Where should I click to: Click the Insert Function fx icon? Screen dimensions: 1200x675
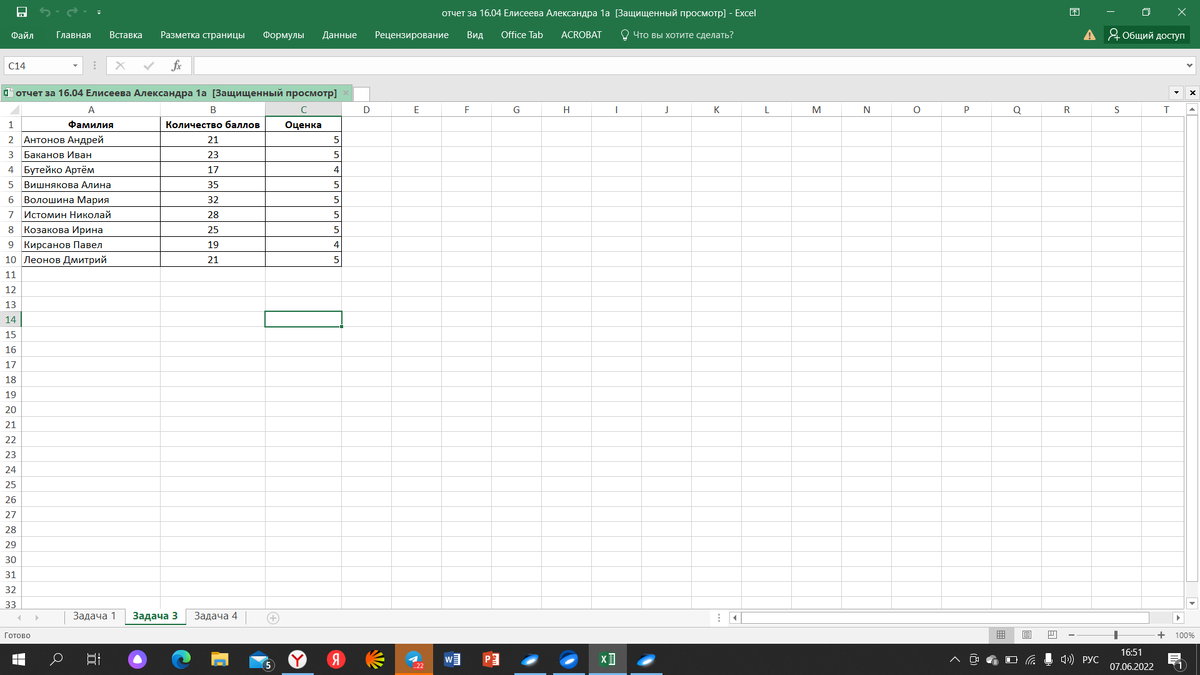click(176, 66)
